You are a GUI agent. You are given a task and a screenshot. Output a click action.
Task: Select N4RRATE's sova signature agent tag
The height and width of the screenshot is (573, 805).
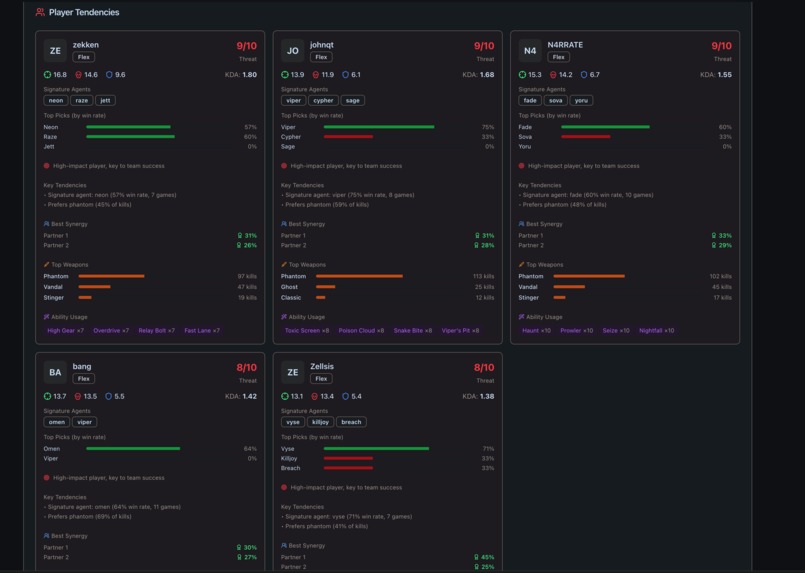555,101
